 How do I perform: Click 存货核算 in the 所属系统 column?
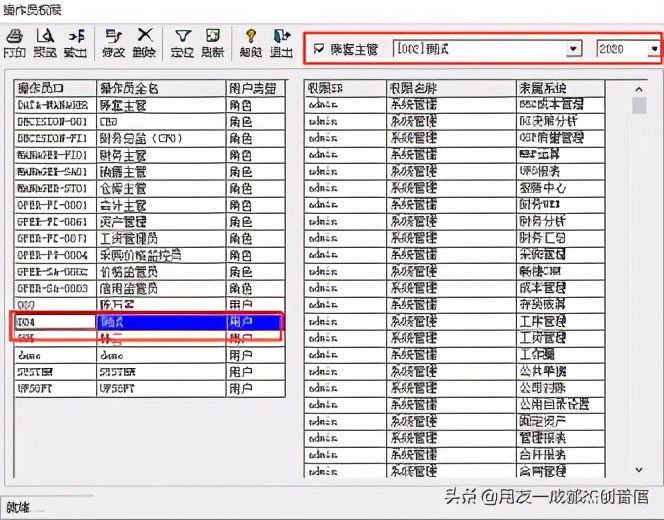click(542, 304)
